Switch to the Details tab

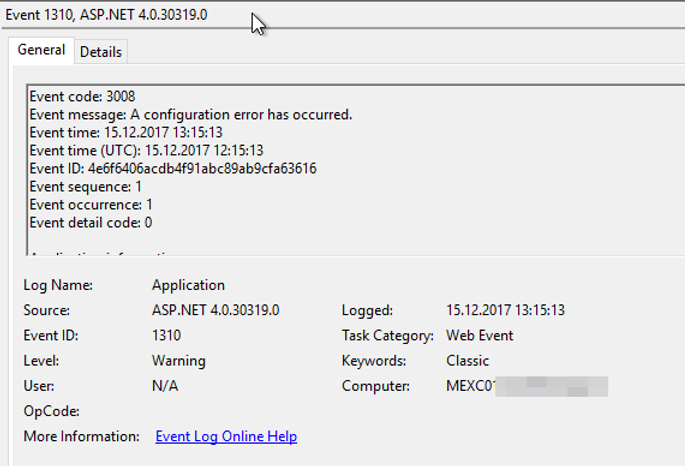point(100,51)
